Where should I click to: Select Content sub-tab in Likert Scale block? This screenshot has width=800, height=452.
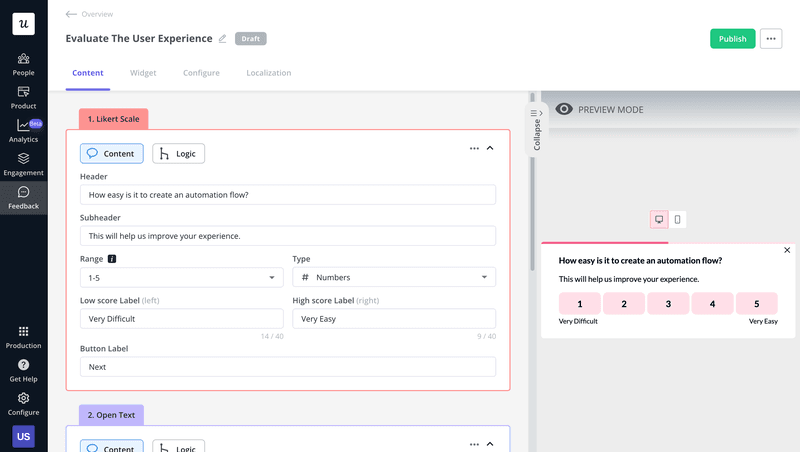coord(112,154)
